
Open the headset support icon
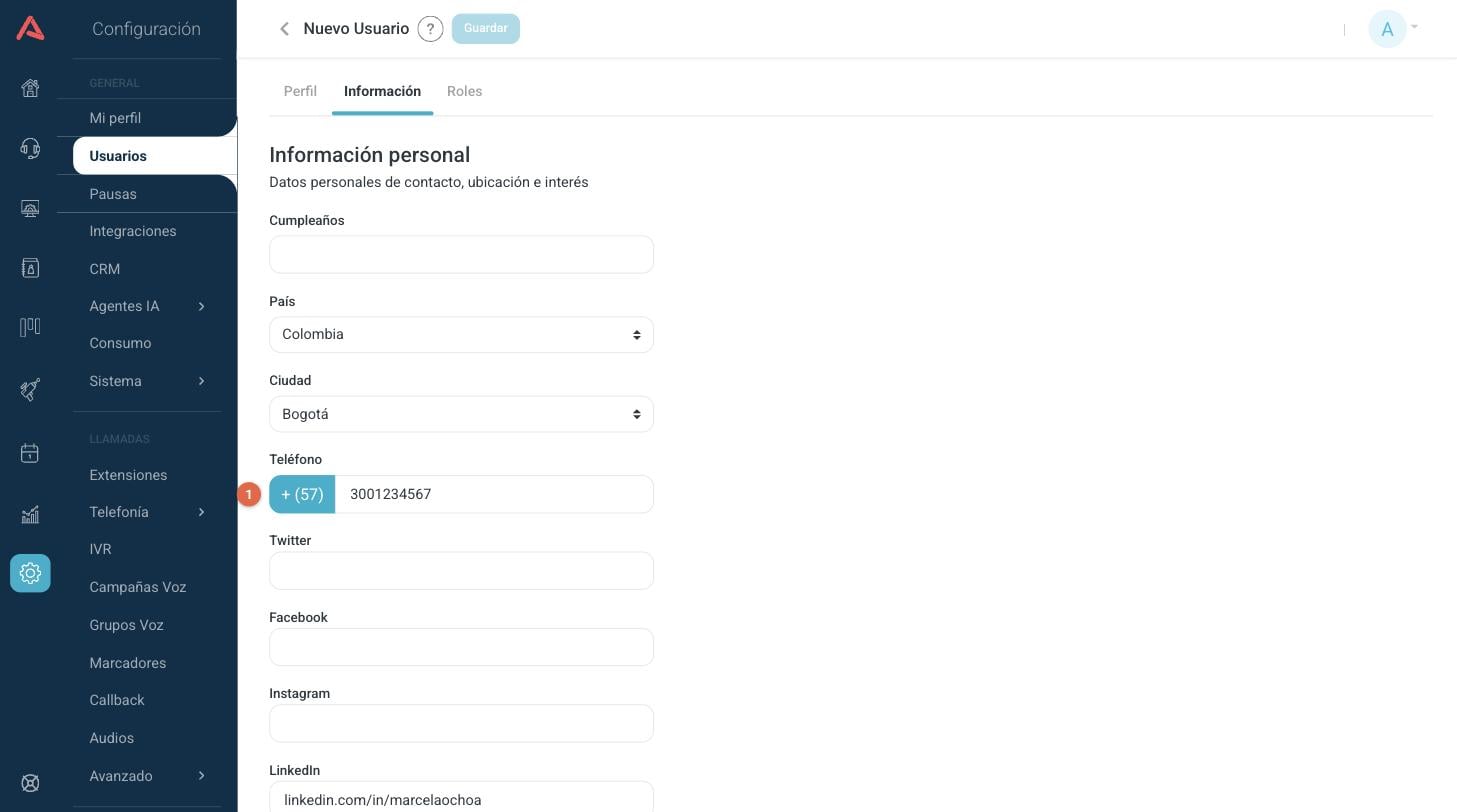[30, 149]
